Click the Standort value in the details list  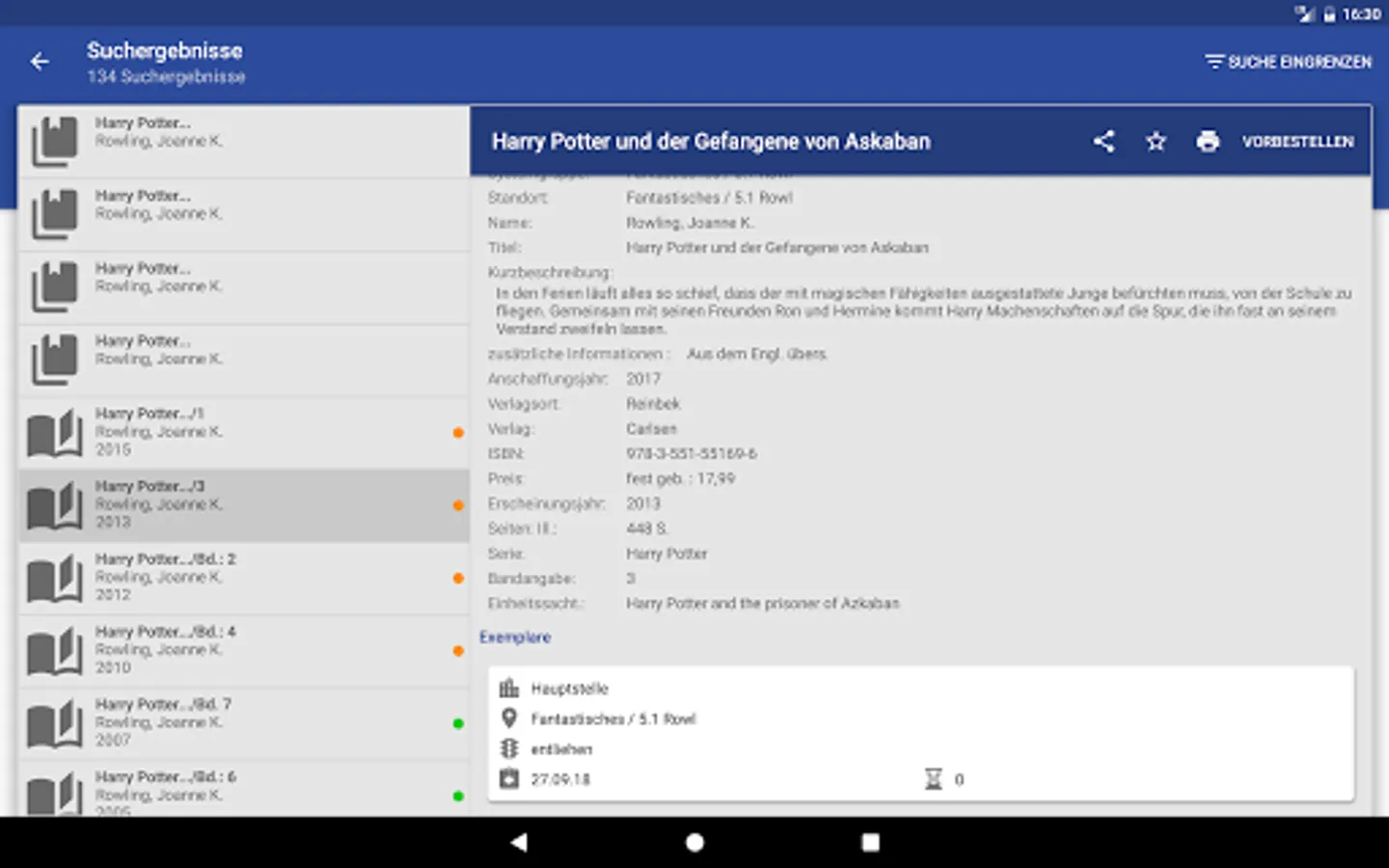point(709,198)
